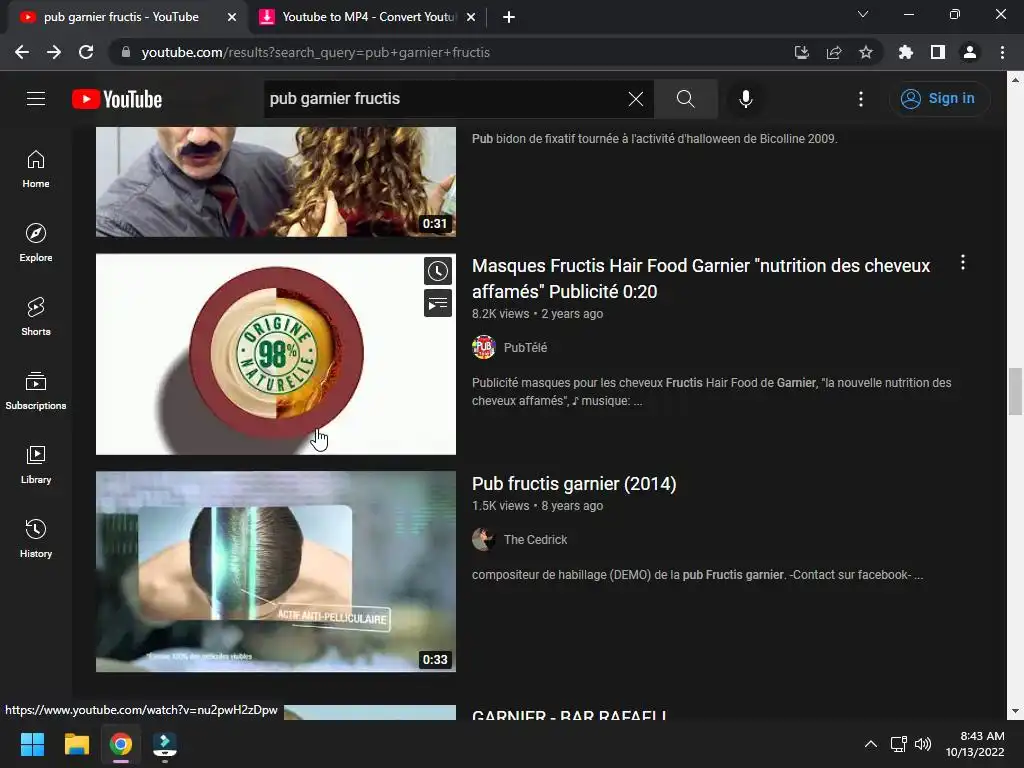Click PubTélé channel name
This screenshot has height=768, width=1024.
coord(525,348)
